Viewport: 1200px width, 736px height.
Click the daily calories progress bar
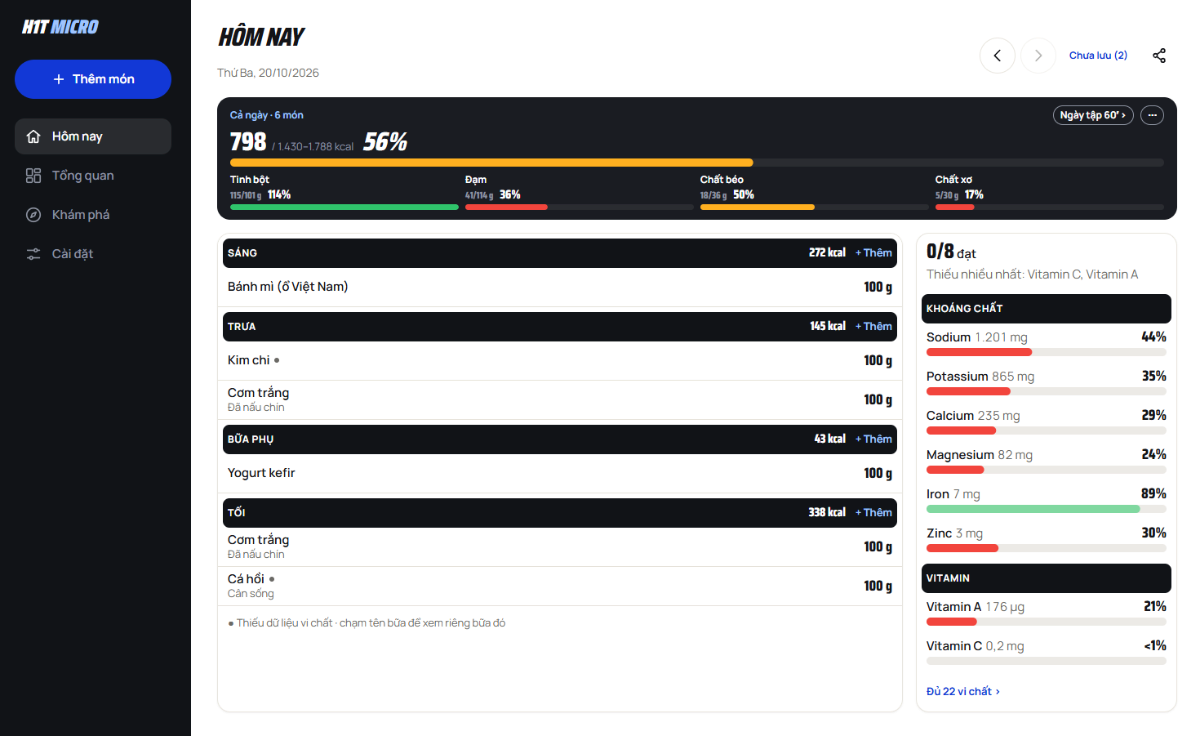697,162
